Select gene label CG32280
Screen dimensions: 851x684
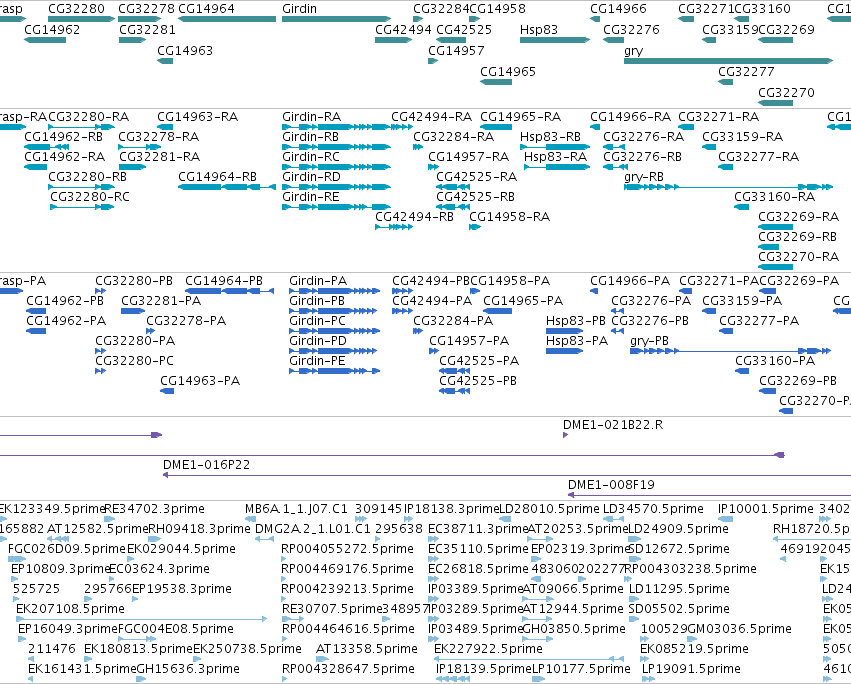tap(77, 9)
